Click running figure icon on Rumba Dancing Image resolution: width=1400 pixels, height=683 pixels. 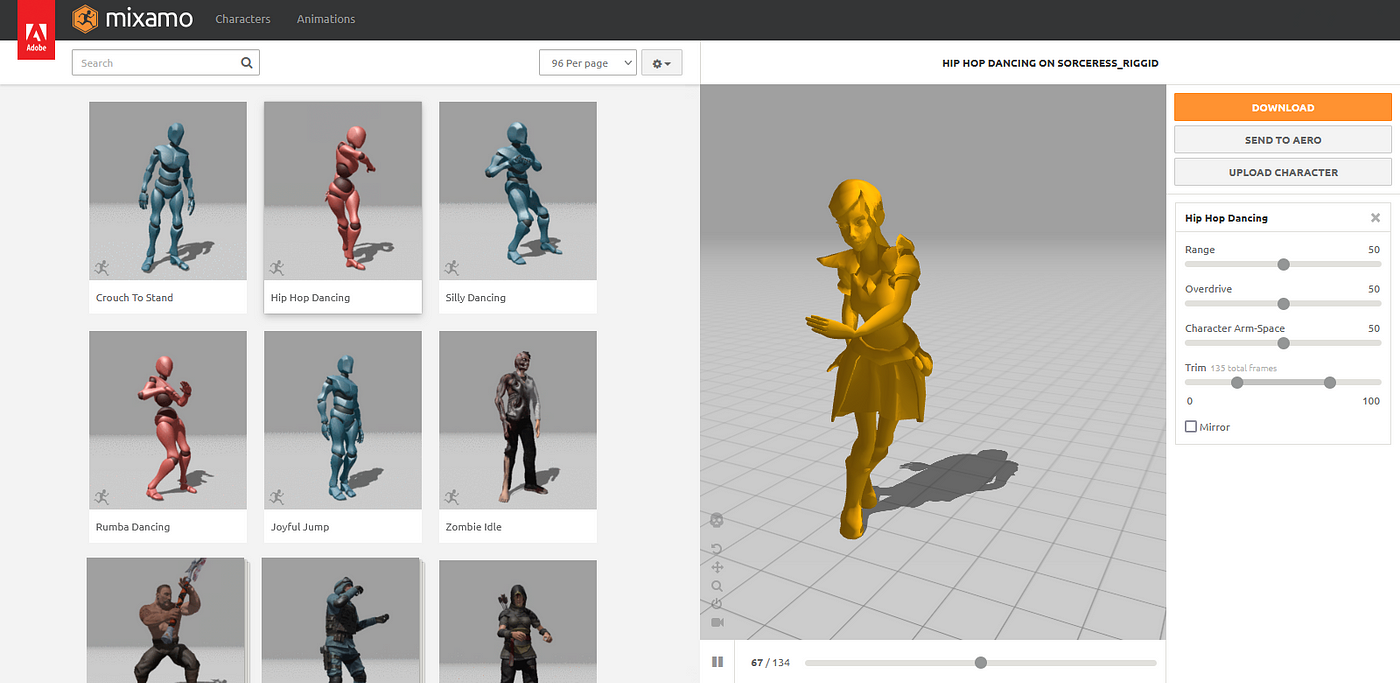[x=102, y=497]
